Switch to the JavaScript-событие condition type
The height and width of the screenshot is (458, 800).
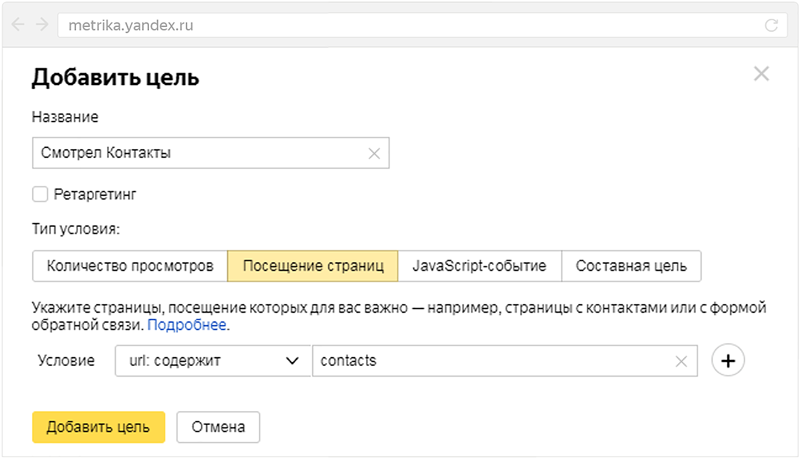(x=479, y=266)
